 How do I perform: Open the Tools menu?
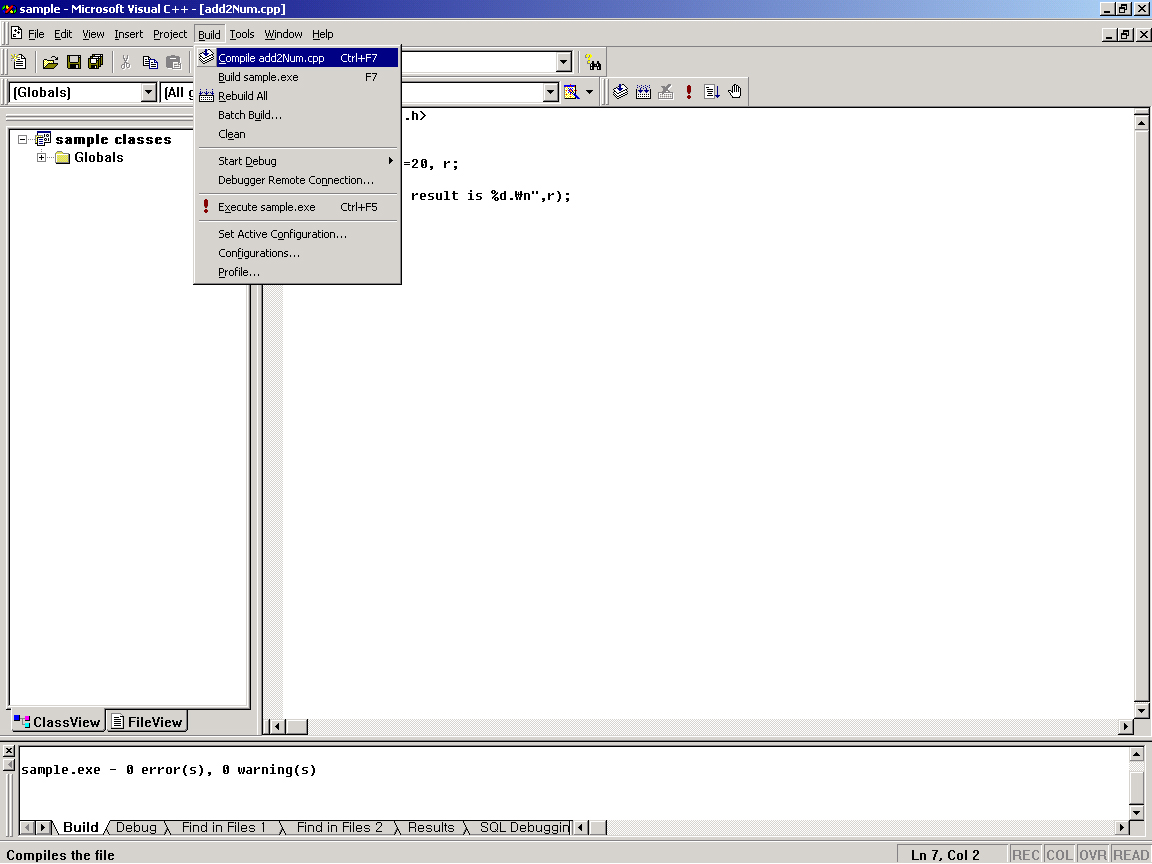242,34
